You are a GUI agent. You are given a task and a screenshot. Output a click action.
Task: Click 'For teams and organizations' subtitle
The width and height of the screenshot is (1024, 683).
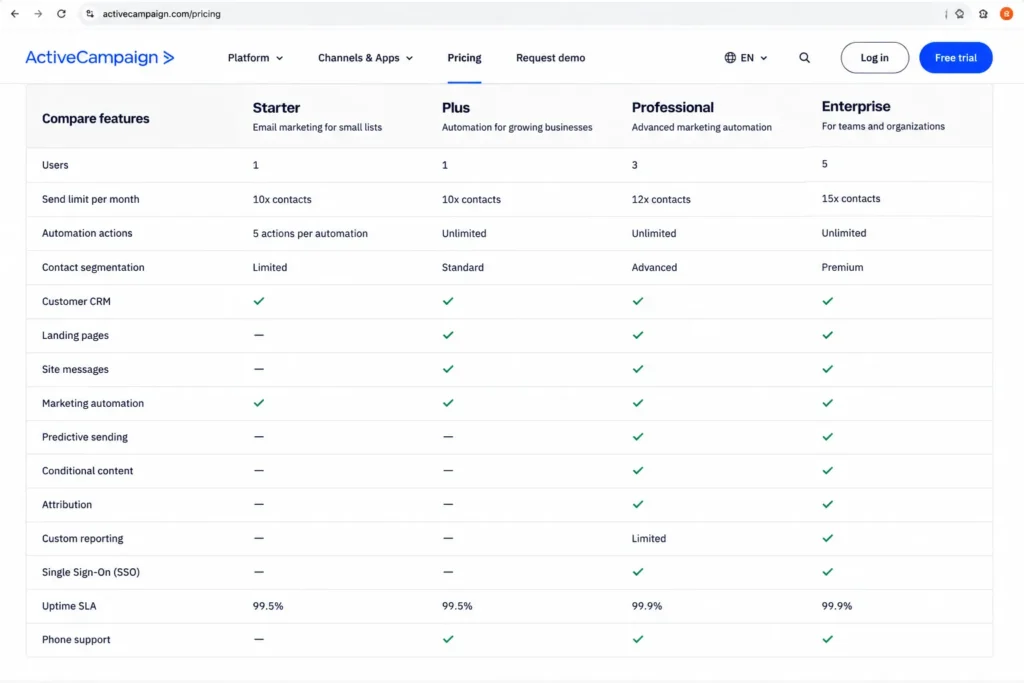pos(883,126)
